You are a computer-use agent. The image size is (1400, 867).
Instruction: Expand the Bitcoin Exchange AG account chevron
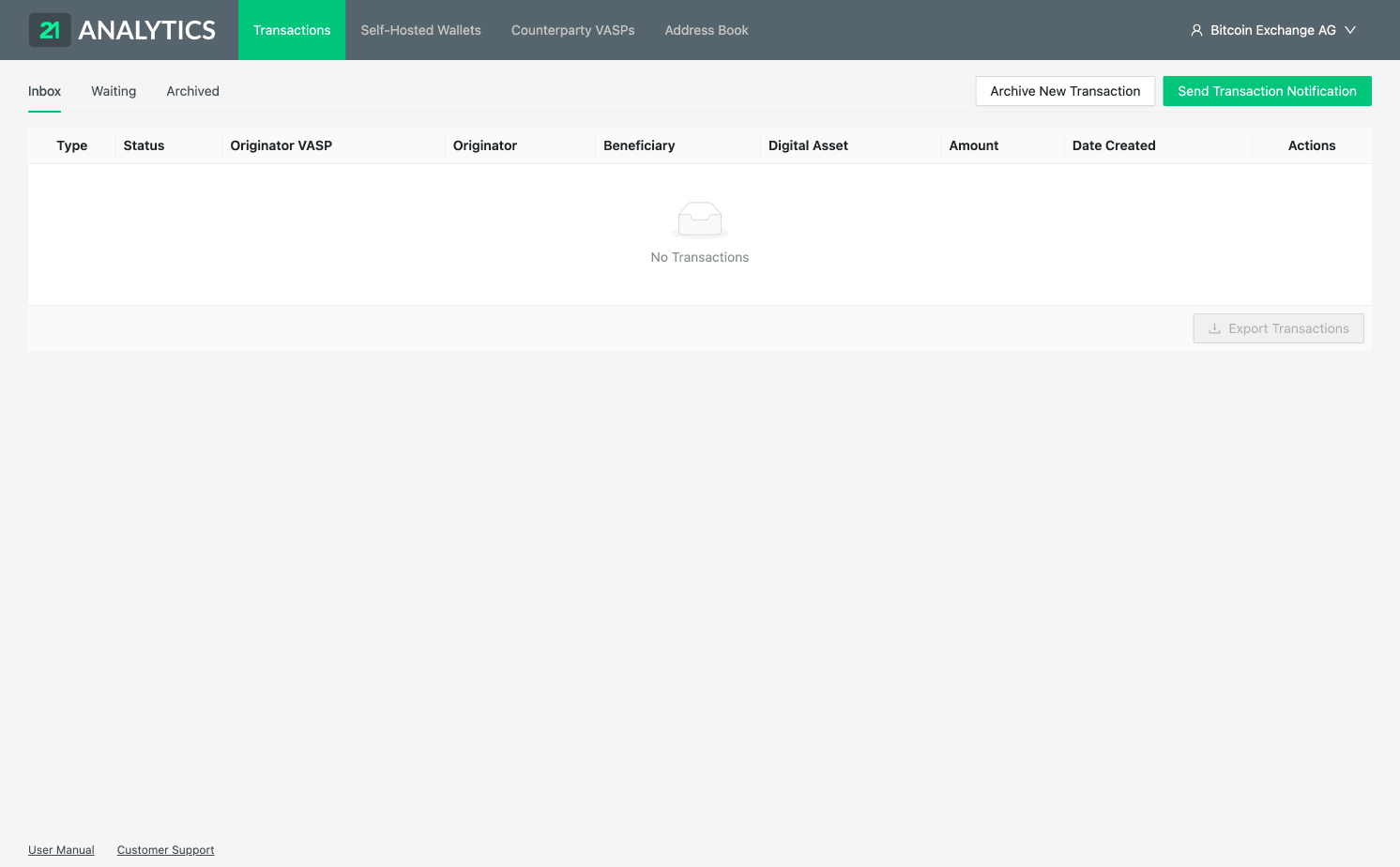coord(1350,30)
